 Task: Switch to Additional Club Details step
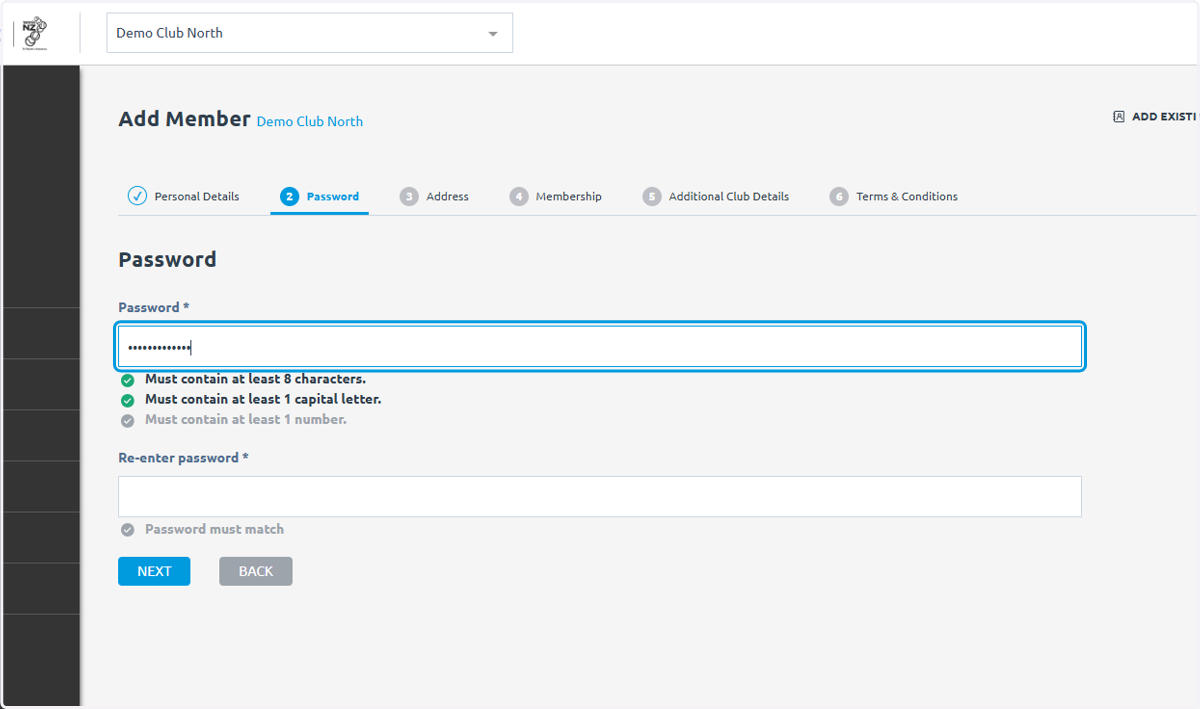[x=716, y=196]
